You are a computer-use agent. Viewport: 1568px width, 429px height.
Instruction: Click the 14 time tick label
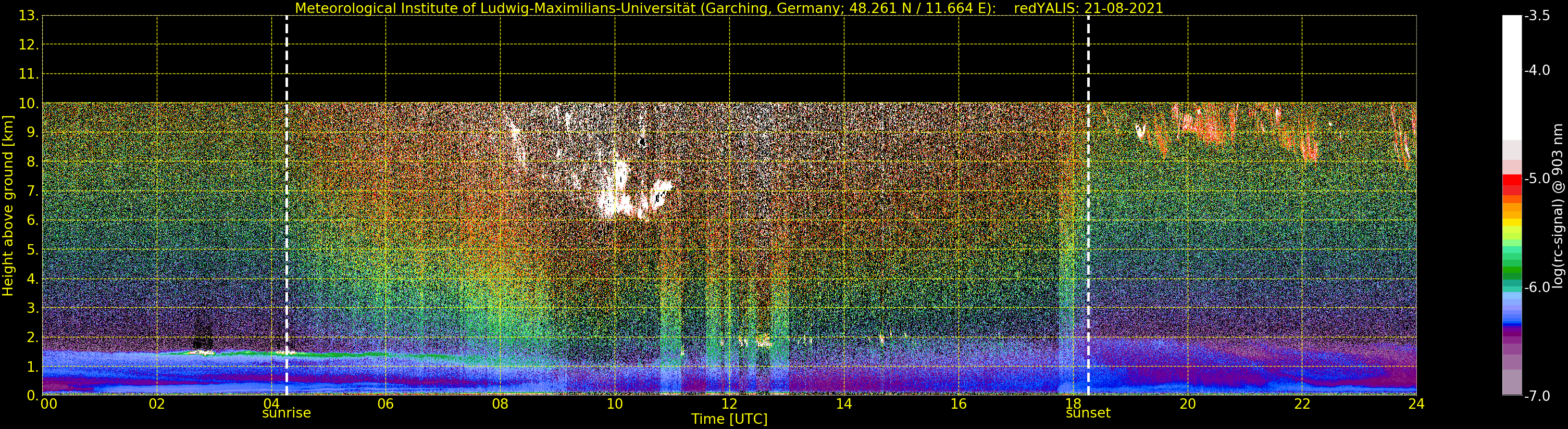[x=844, y=403]
